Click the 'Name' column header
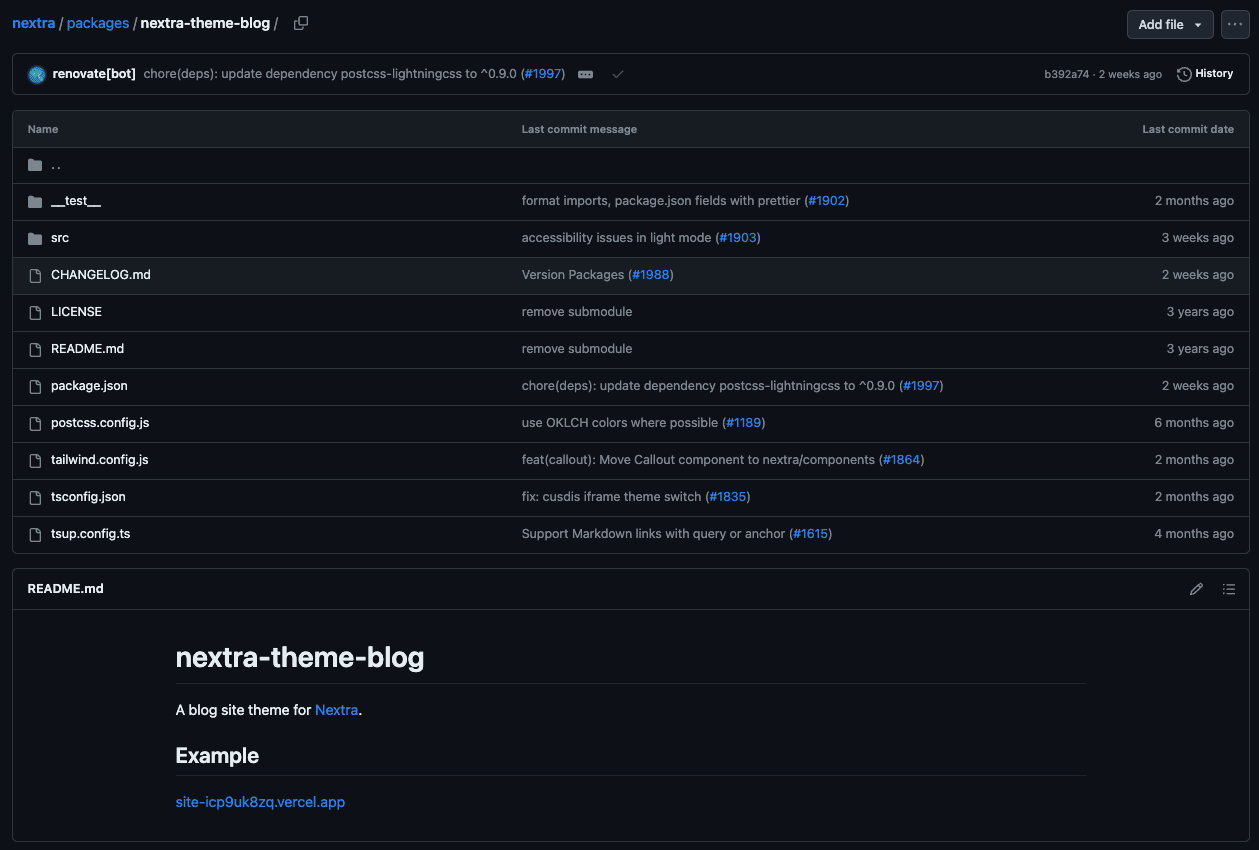 (43, 129)
